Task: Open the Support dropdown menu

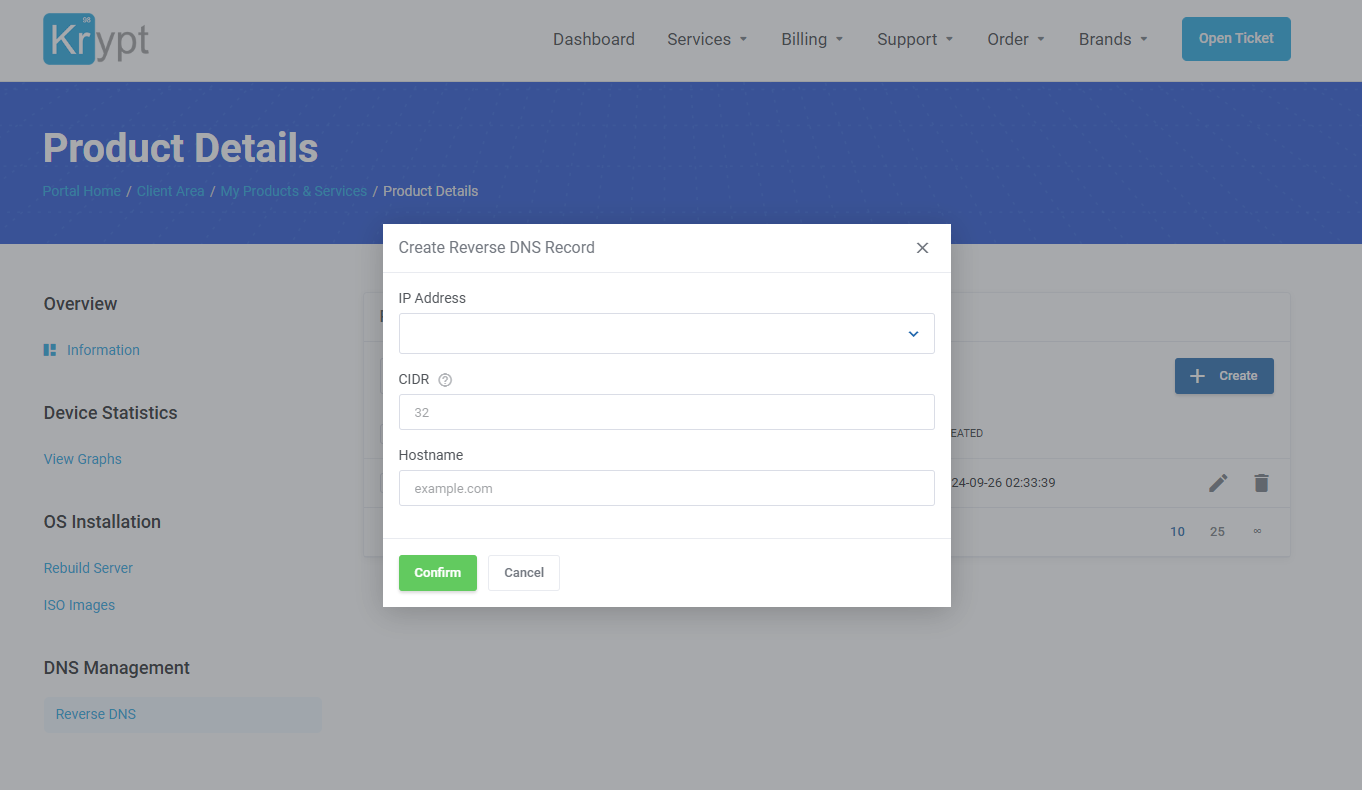Action: (915, 39)
